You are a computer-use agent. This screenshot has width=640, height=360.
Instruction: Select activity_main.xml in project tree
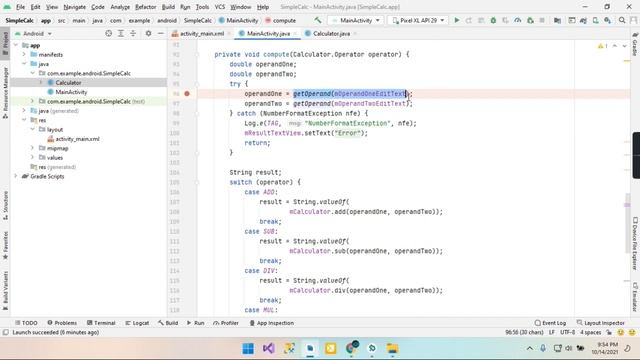tap(77, 139)
